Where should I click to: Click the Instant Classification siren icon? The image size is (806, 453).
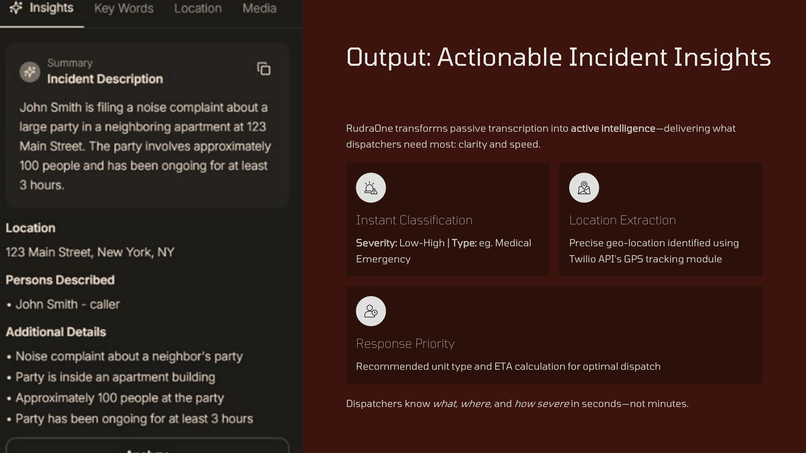[371, 188]
